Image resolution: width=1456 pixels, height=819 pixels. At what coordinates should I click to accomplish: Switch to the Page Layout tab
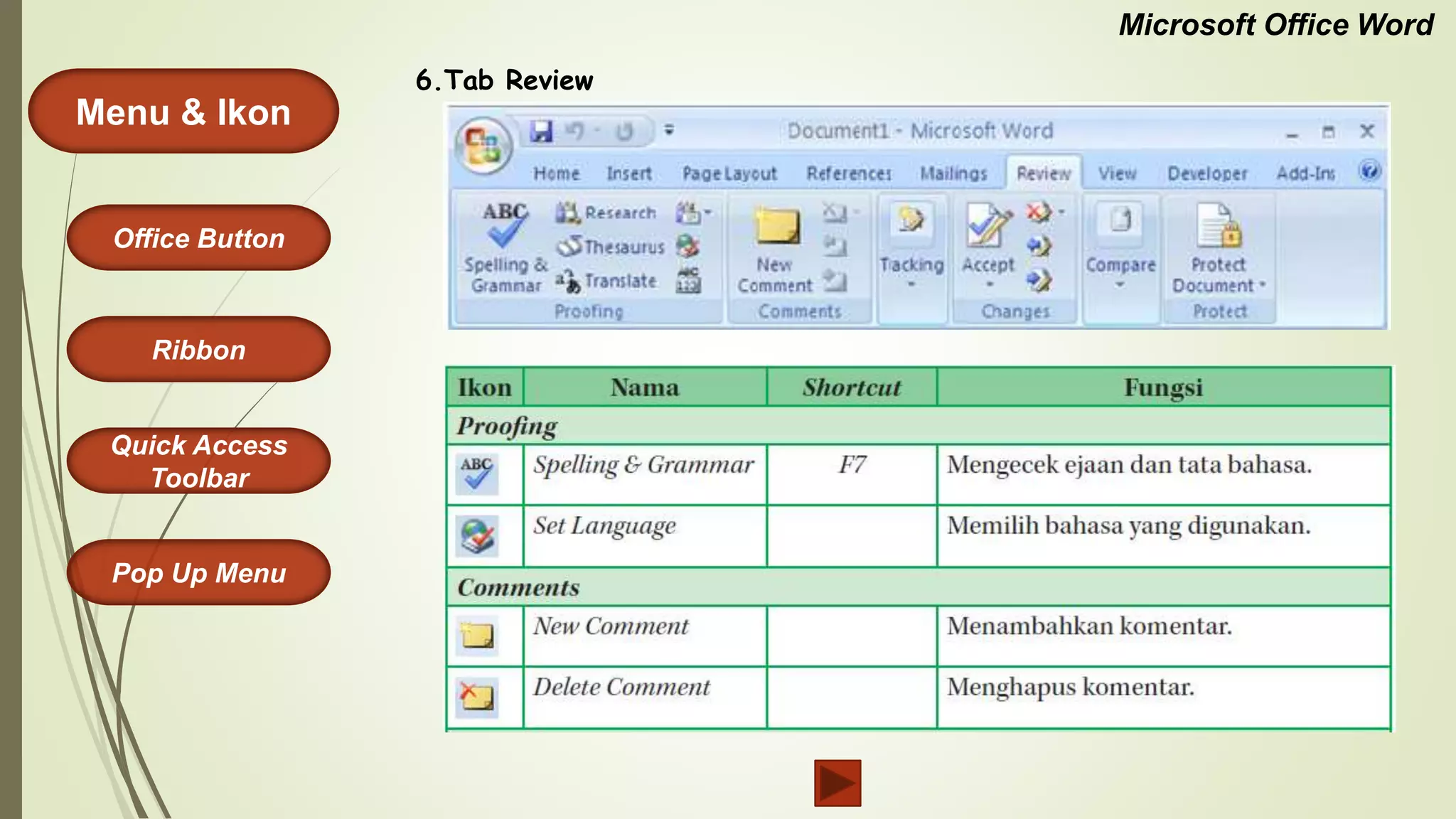(729, 173)
